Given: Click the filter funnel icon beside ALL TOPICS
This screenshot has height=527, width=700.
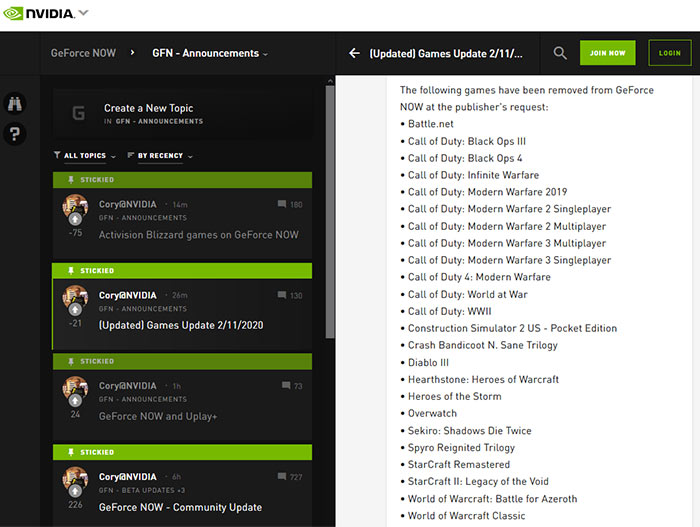Looking at the screenshot, I should click(x=57, y=155).
